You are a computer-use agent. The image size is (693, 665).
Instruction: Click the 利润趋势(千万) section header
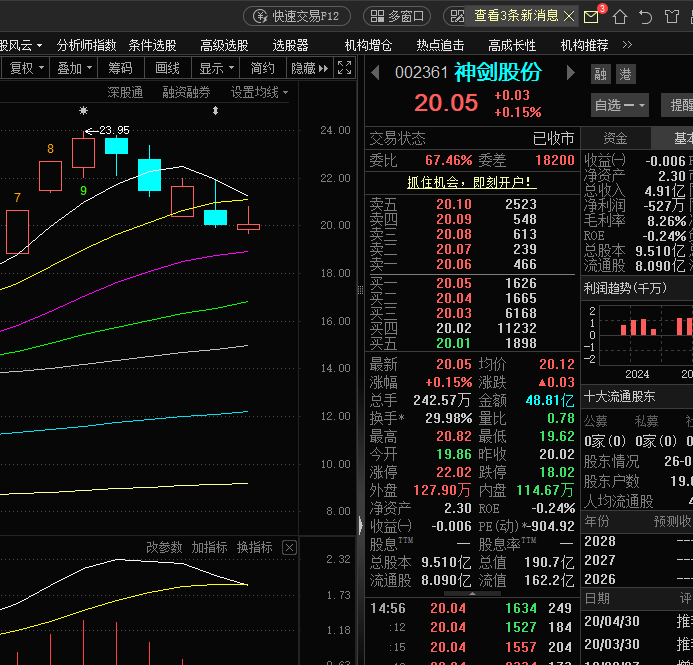625,289
